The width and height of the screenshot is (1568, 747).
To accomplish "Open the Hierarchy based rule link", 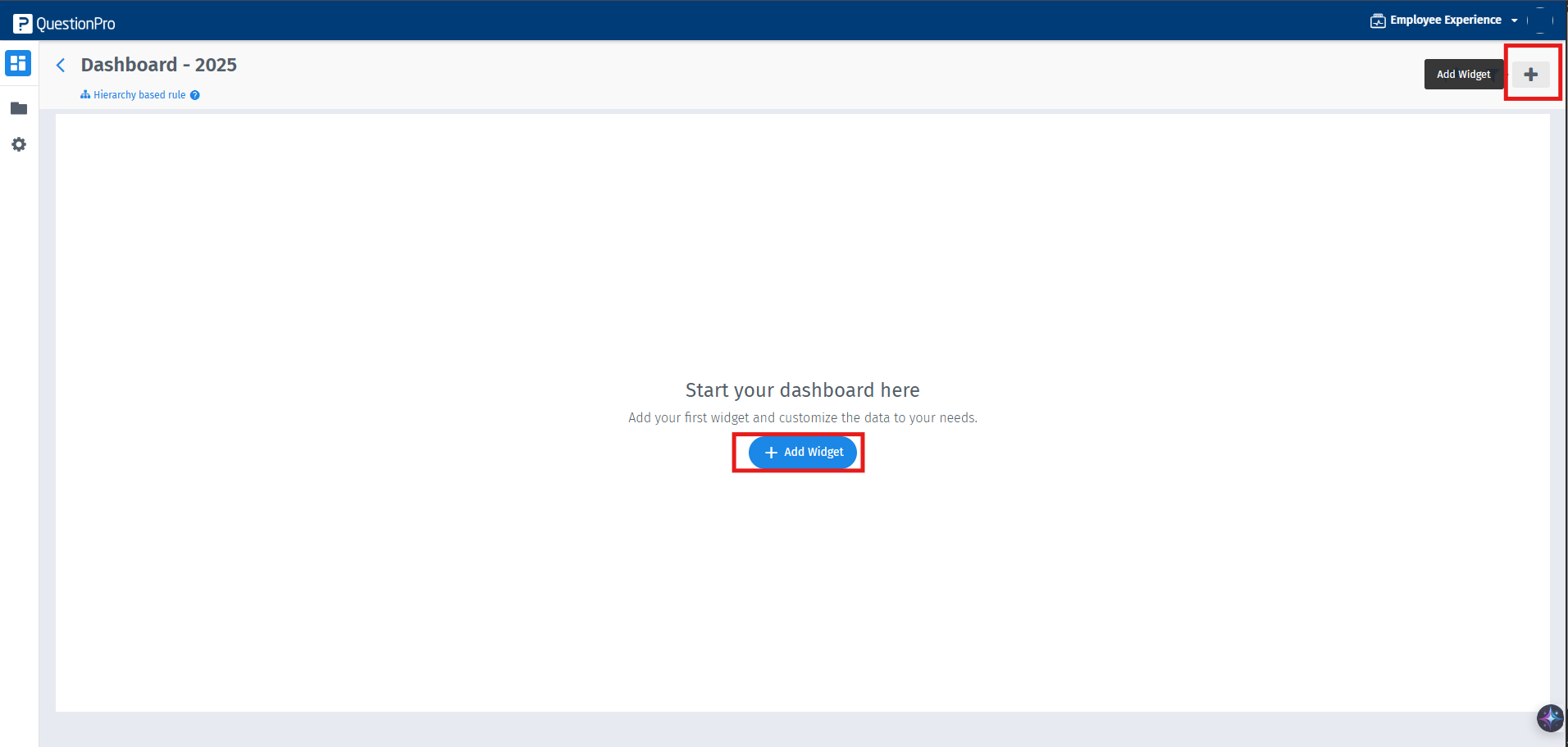I will point(139,94).
